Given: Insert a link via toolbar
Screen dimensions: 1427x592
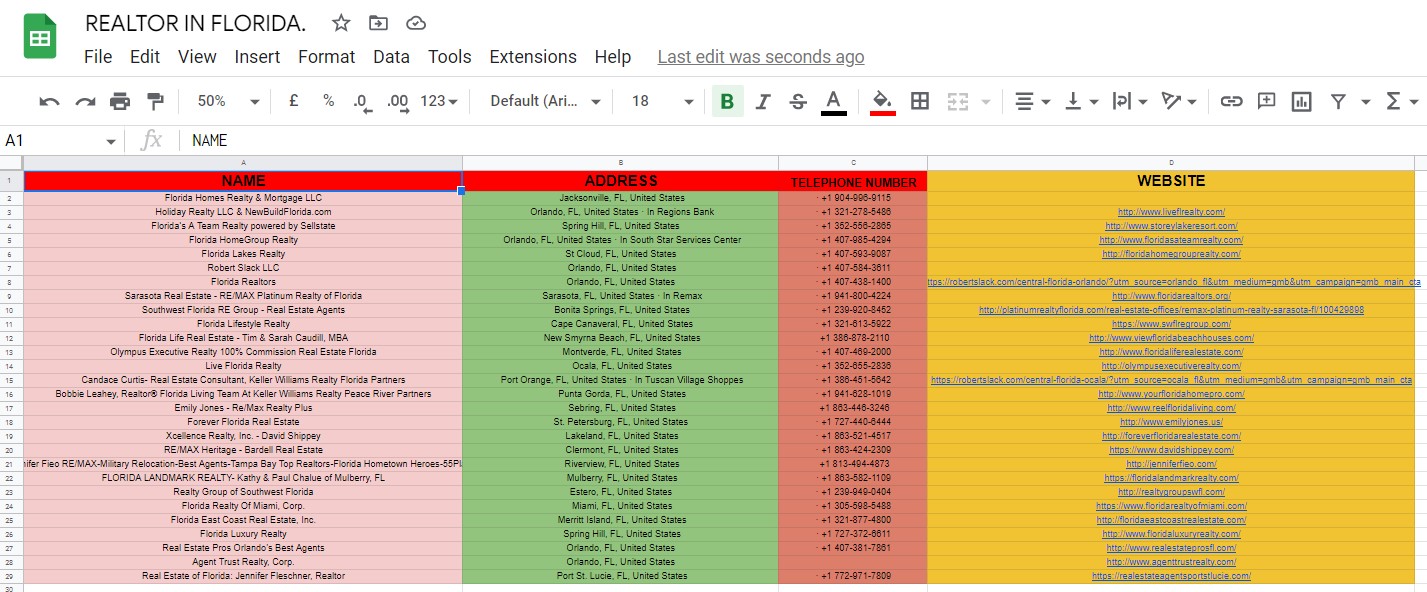Looking at the screenshot, I should click(x=1231, y=101).
